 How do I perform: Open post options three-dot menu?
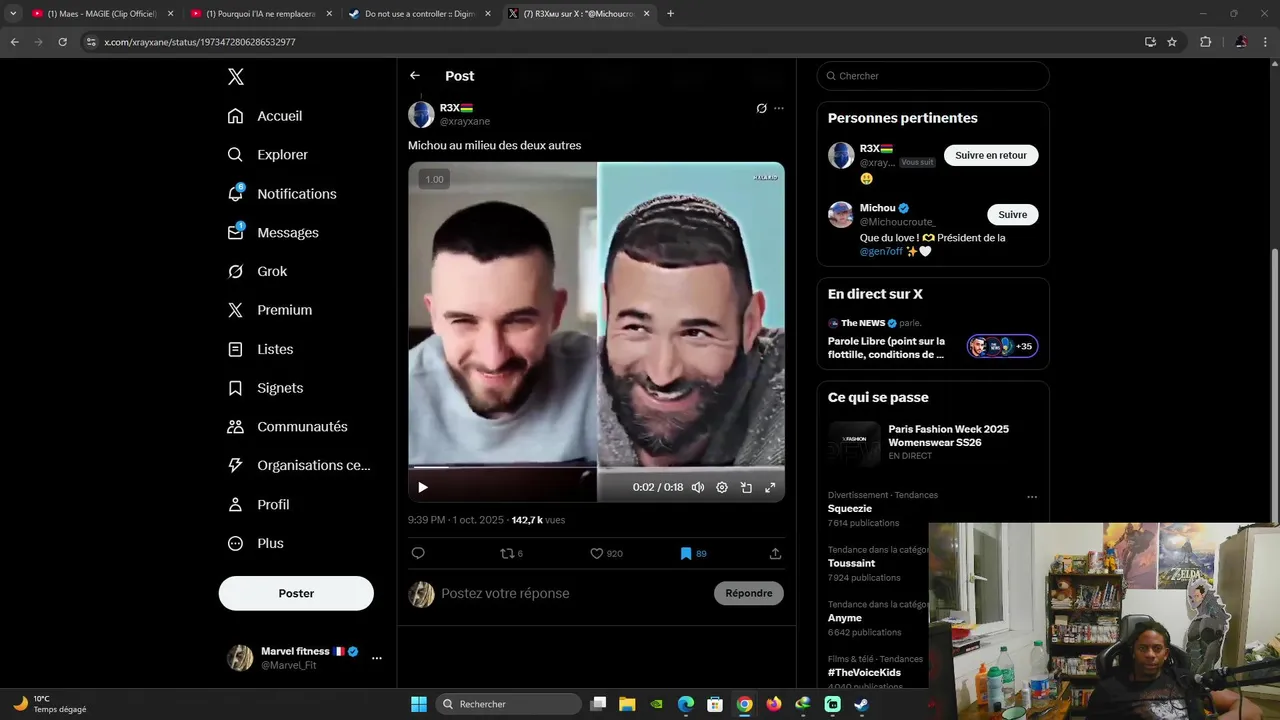(779, 108)
